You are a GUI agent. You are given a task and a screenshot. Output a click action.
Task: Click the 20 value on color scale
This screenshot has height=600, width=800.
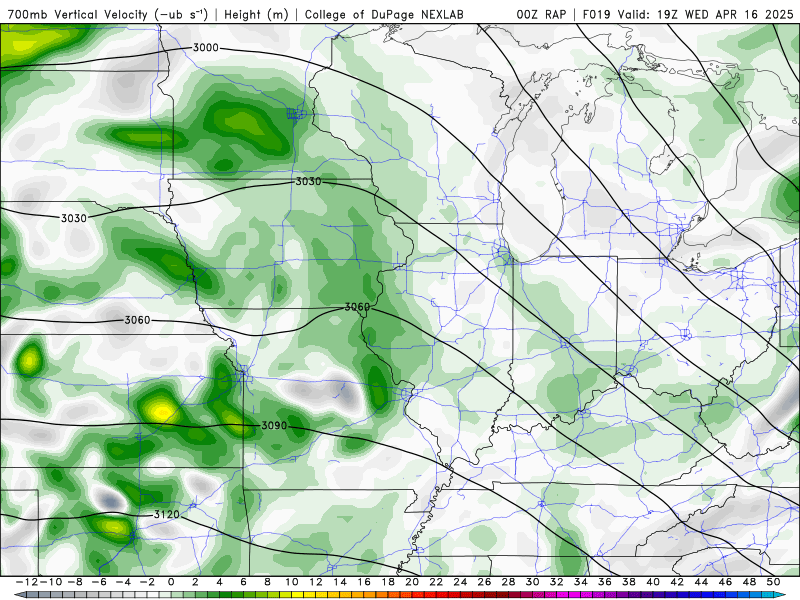[412, 582]
